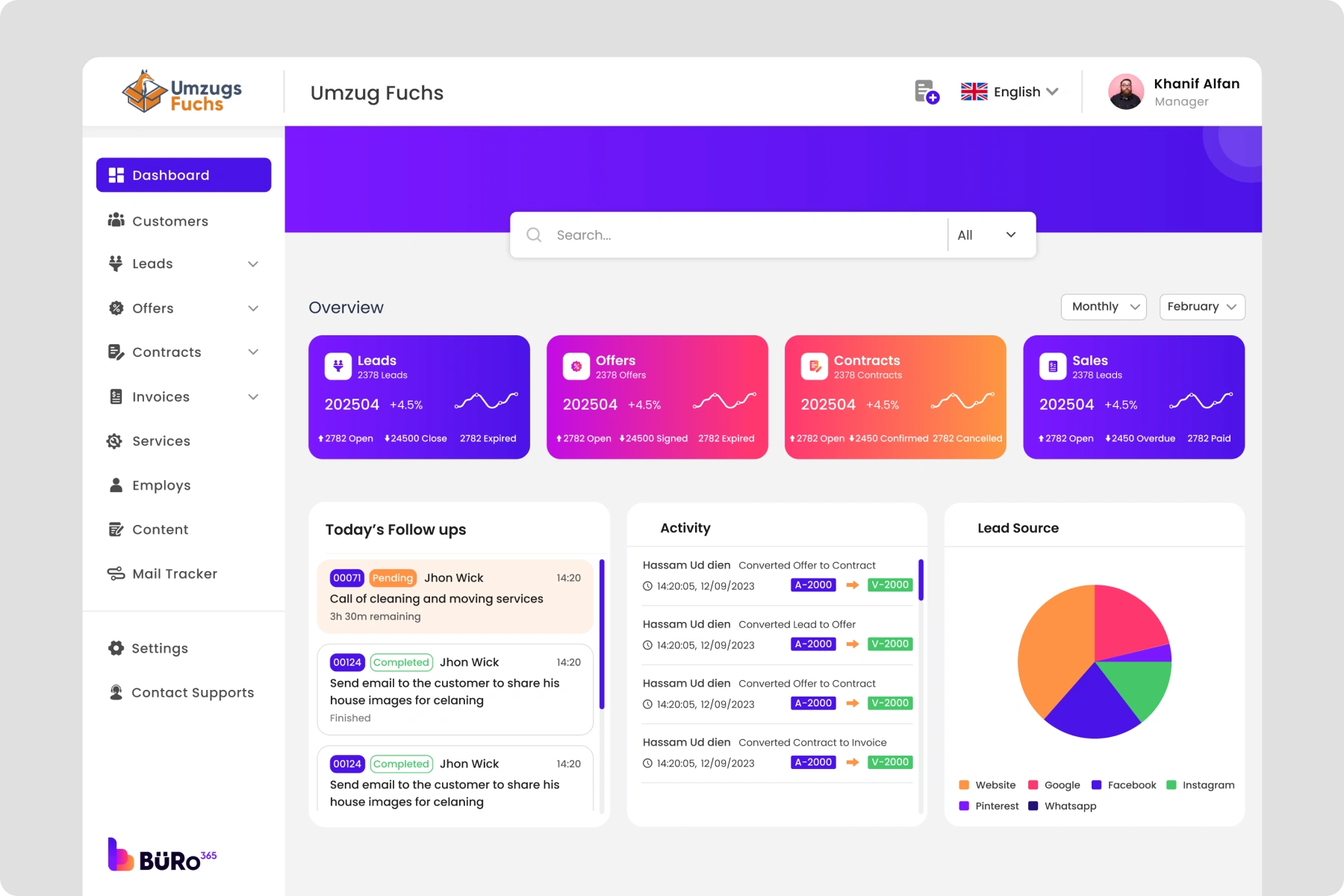The width and height of the screenshot is (1344, 896).
Task: Click Khanif Alfan's profile avatar
Action: pyautogui.click(x=1126, y=92)
